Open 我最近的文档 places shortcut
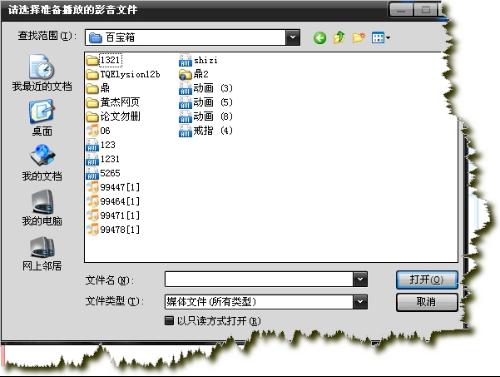The height and width of the screenshot is (377, 500). click(42, 73)
